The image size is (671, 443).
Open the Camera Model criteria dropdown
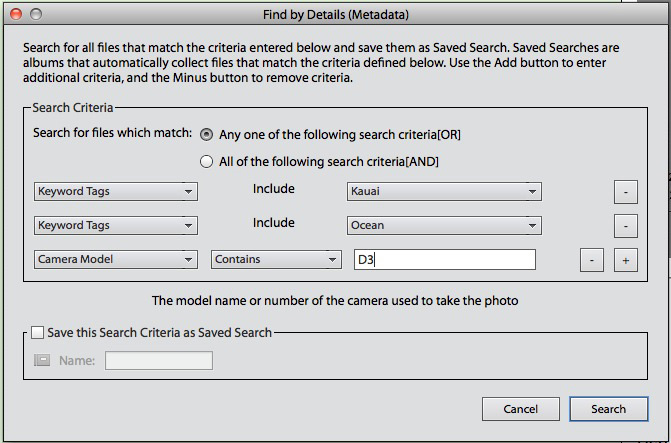pyautogui.click(x=116, y=259)
